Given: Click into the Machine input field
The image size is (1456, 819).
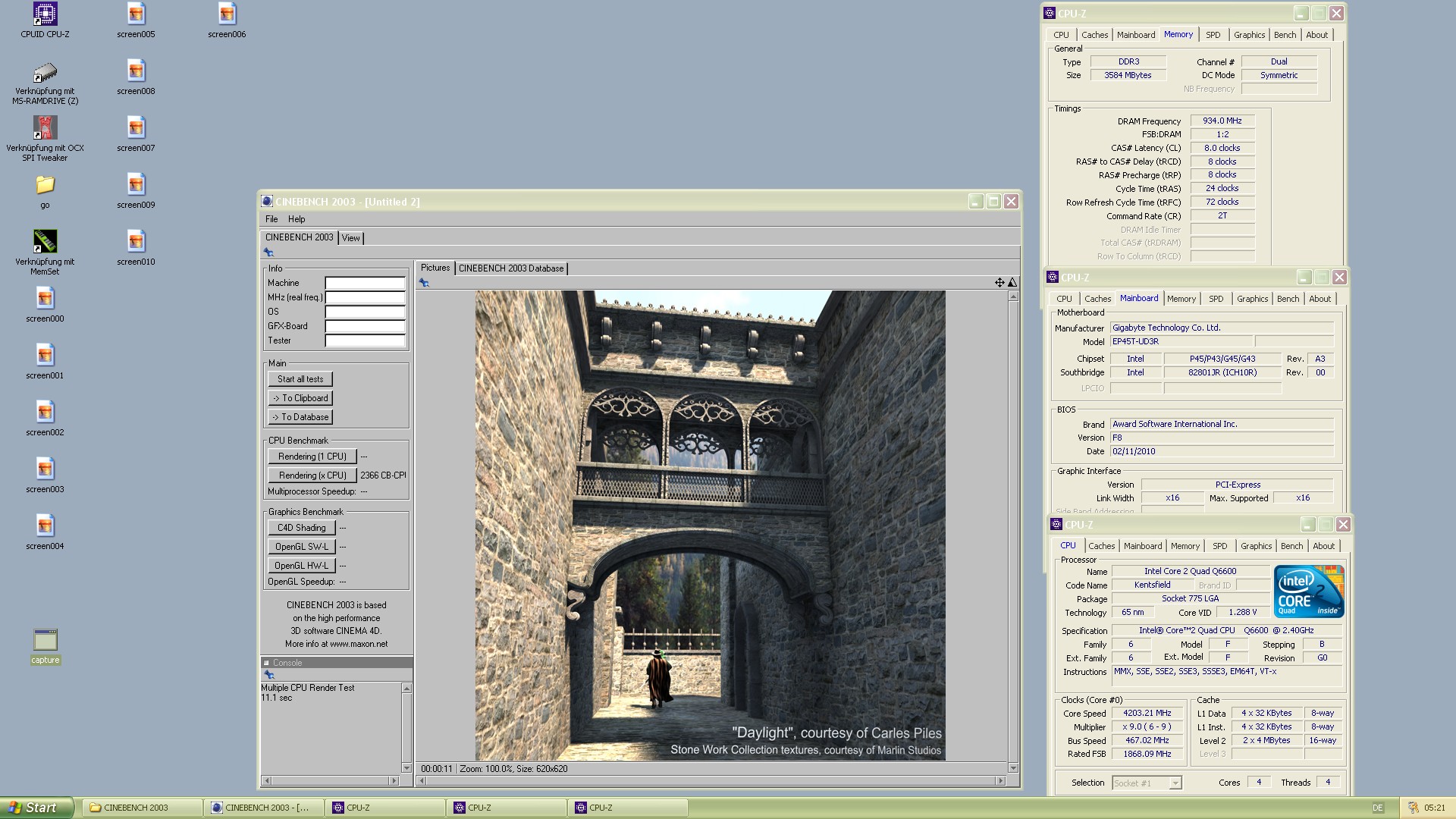Looking at the screenshot, I should coord(366,284).
